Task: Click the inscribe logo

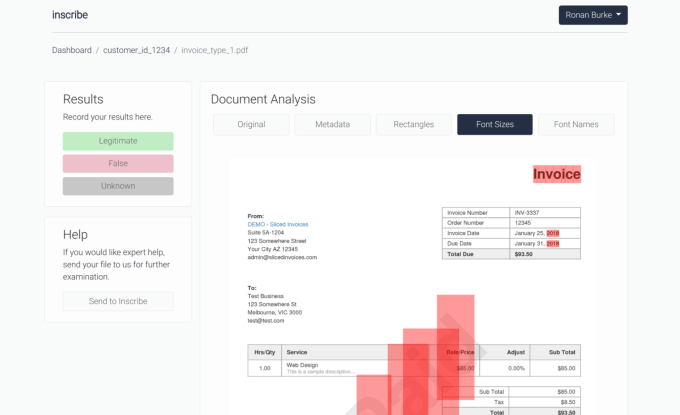Action: click(x=69, y=15)
